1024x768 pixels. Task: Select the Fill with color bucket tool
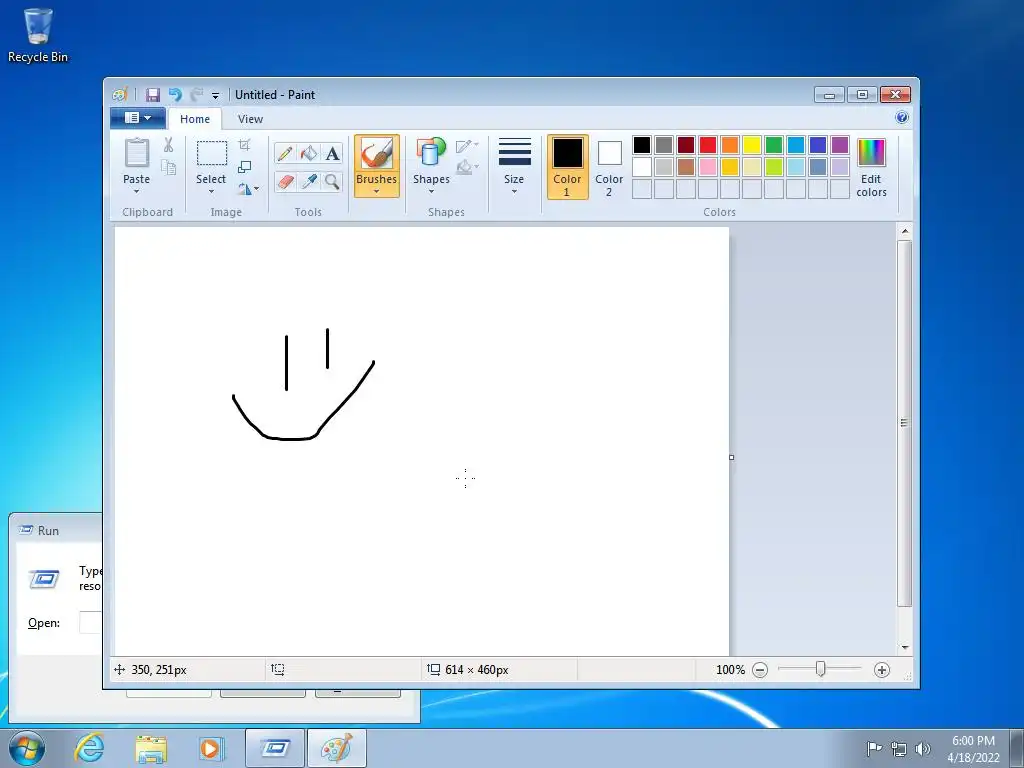(x=309, y=153)
